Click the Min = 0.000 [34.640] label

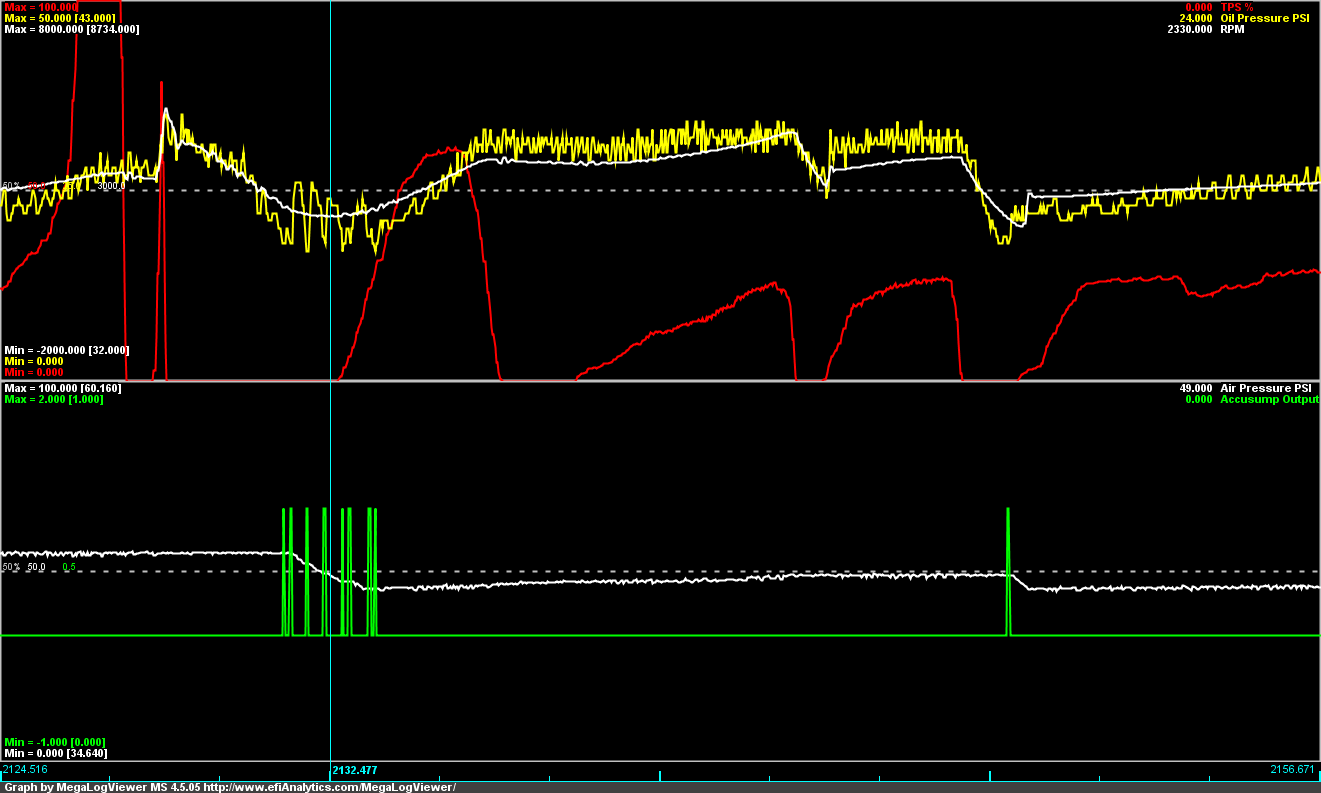pos(56,753)
